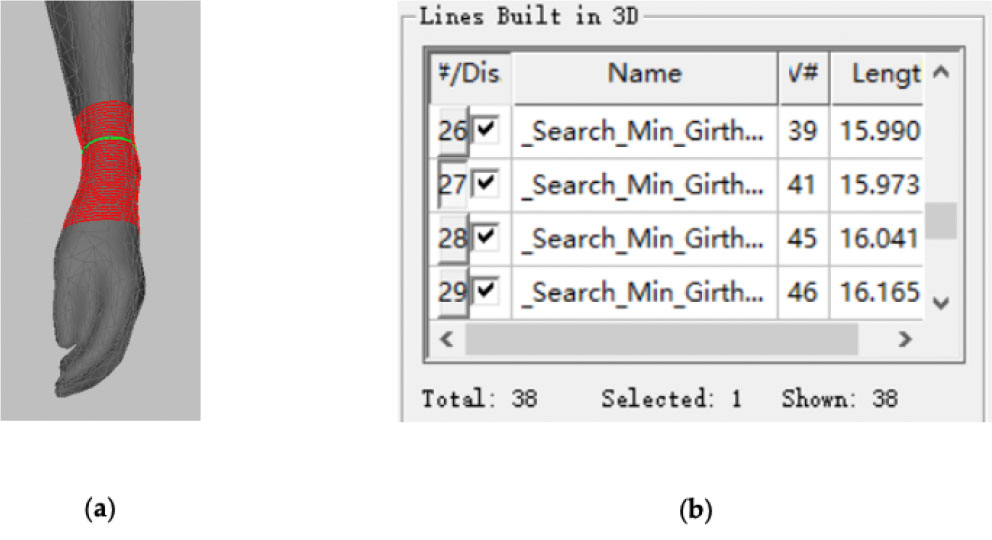Toggle the display checkbox in row 29
Viewport: 992px width, 540px height.
click(486, 292)
